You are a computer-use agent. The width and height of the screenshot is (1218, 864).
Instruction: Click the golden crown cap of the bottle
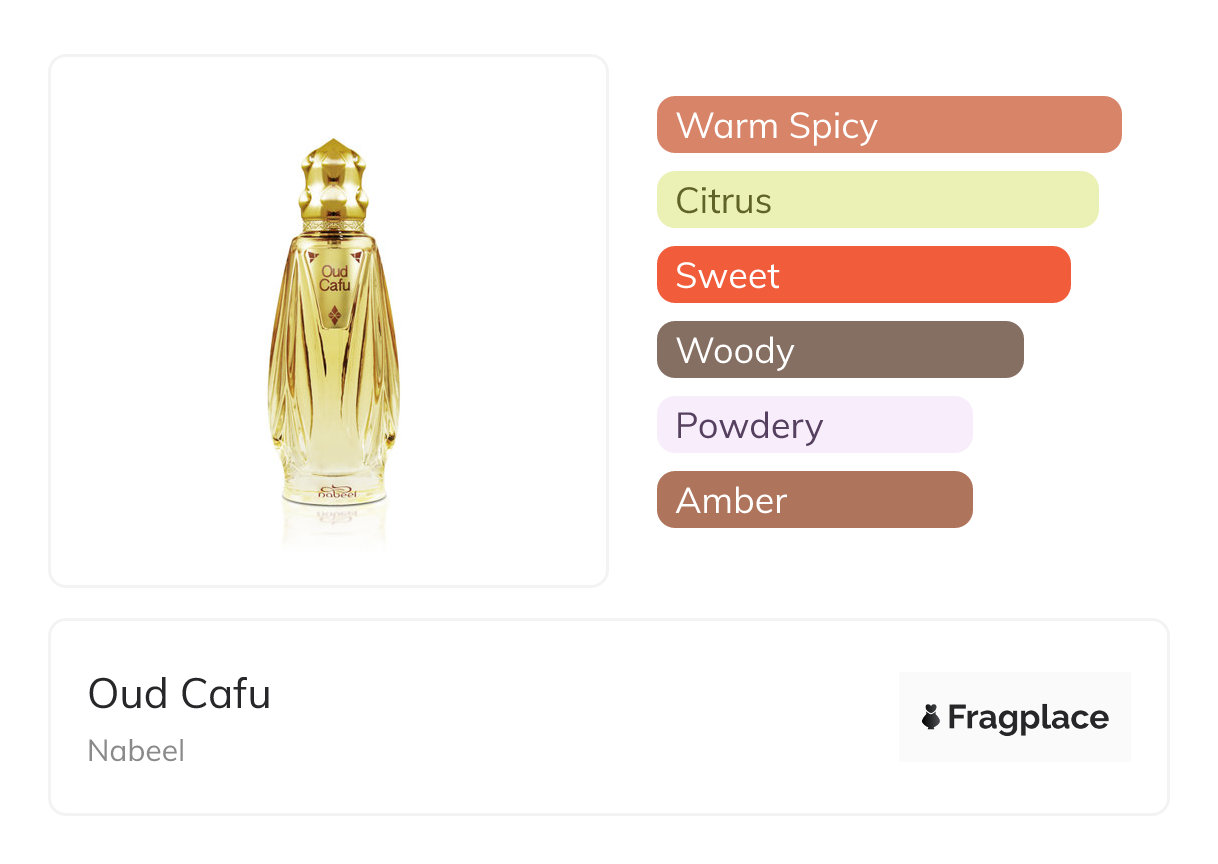[x=332, y=180]
